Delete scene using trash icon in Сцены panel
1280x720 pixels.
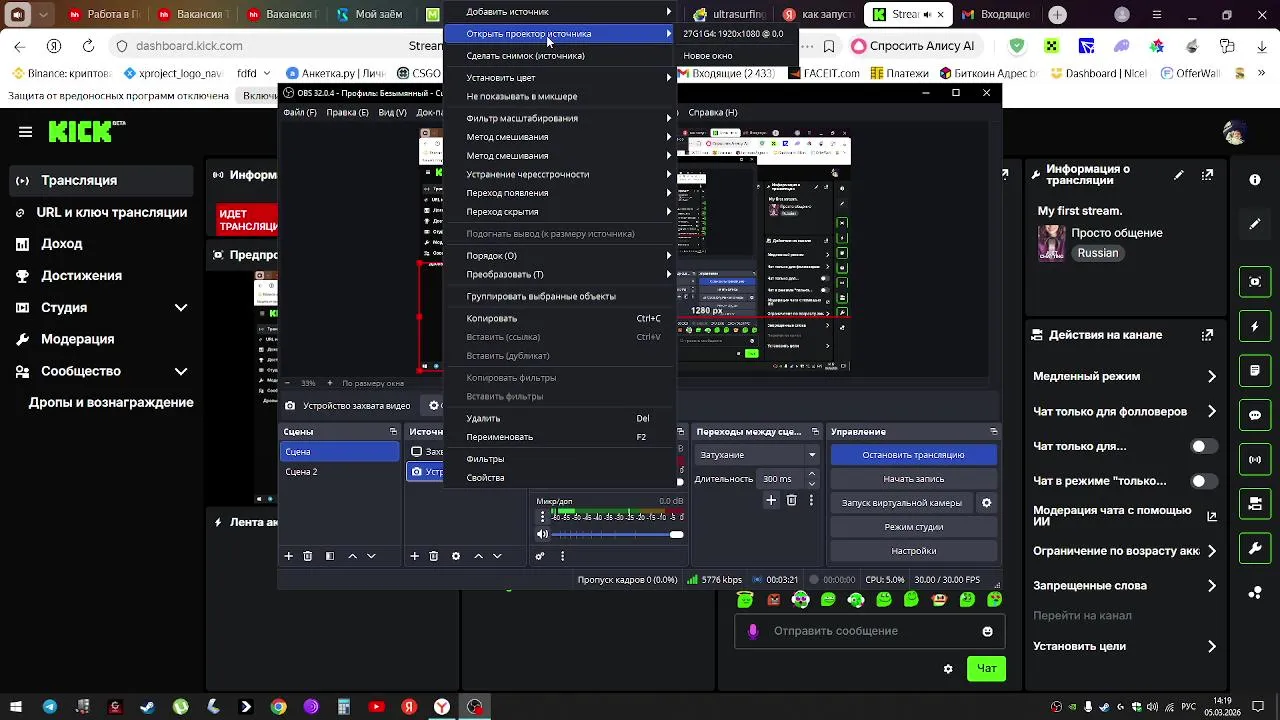[308, 556]
